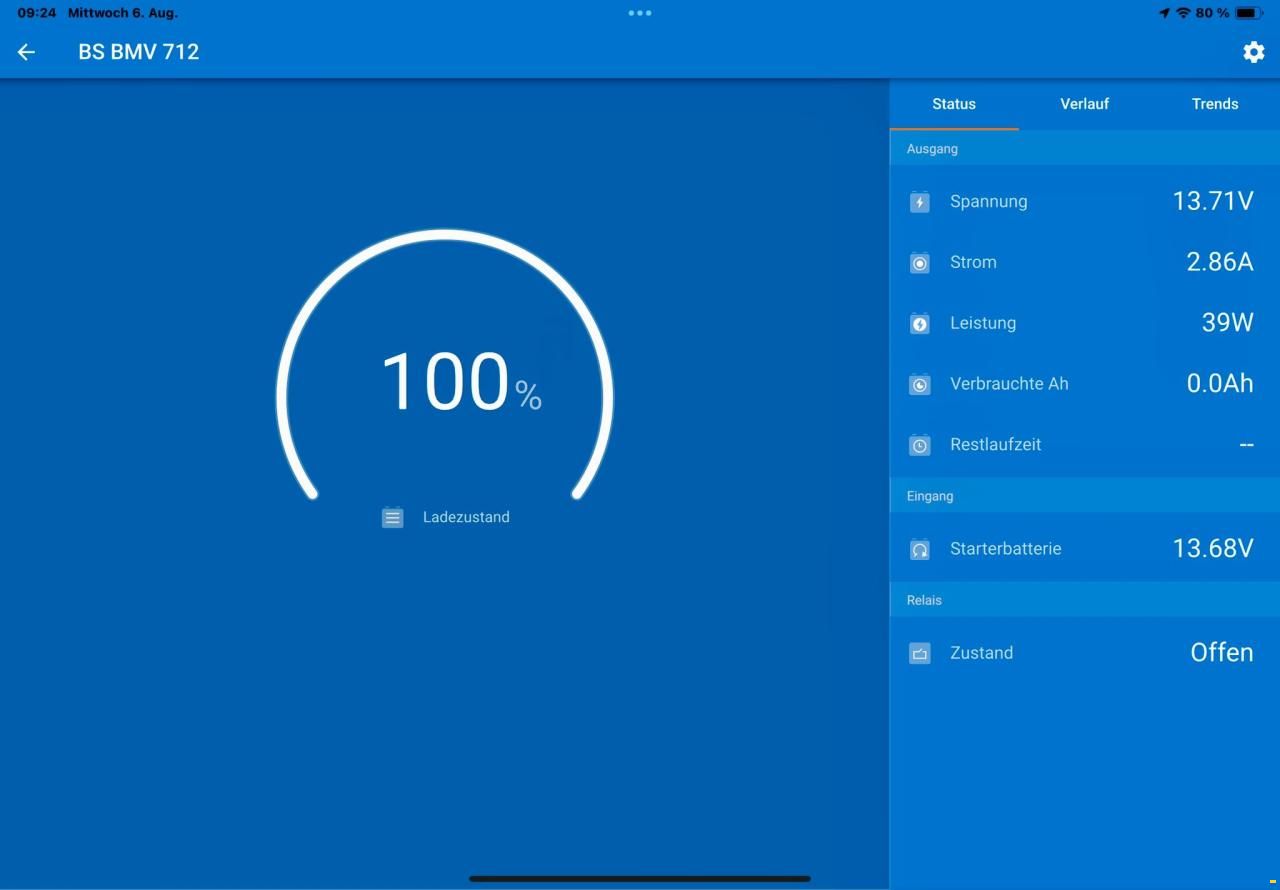This screenshot has height=890, width=1280.
Task: Tap the 100% state of charge gauge
Action: click(445, 370)
